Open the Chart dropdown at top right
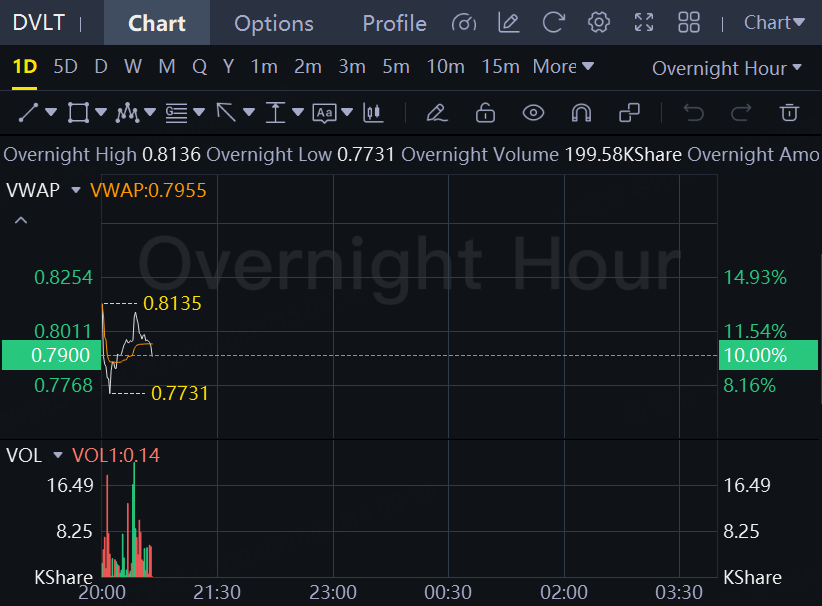The width and height of the screenshot is (822, 606). click(x=774, y=23)
